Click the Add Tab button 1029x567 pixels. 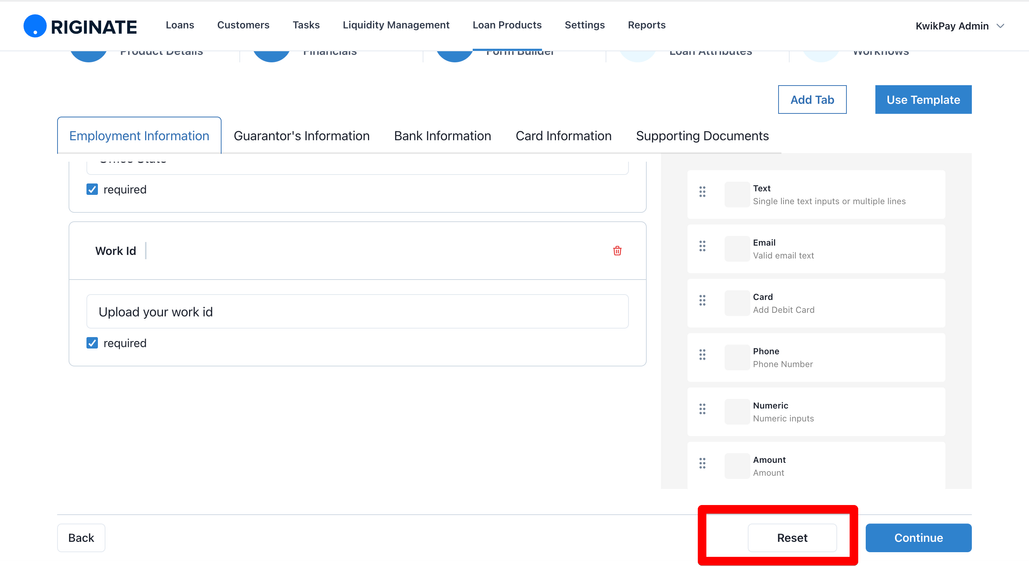tap(812, 100)
